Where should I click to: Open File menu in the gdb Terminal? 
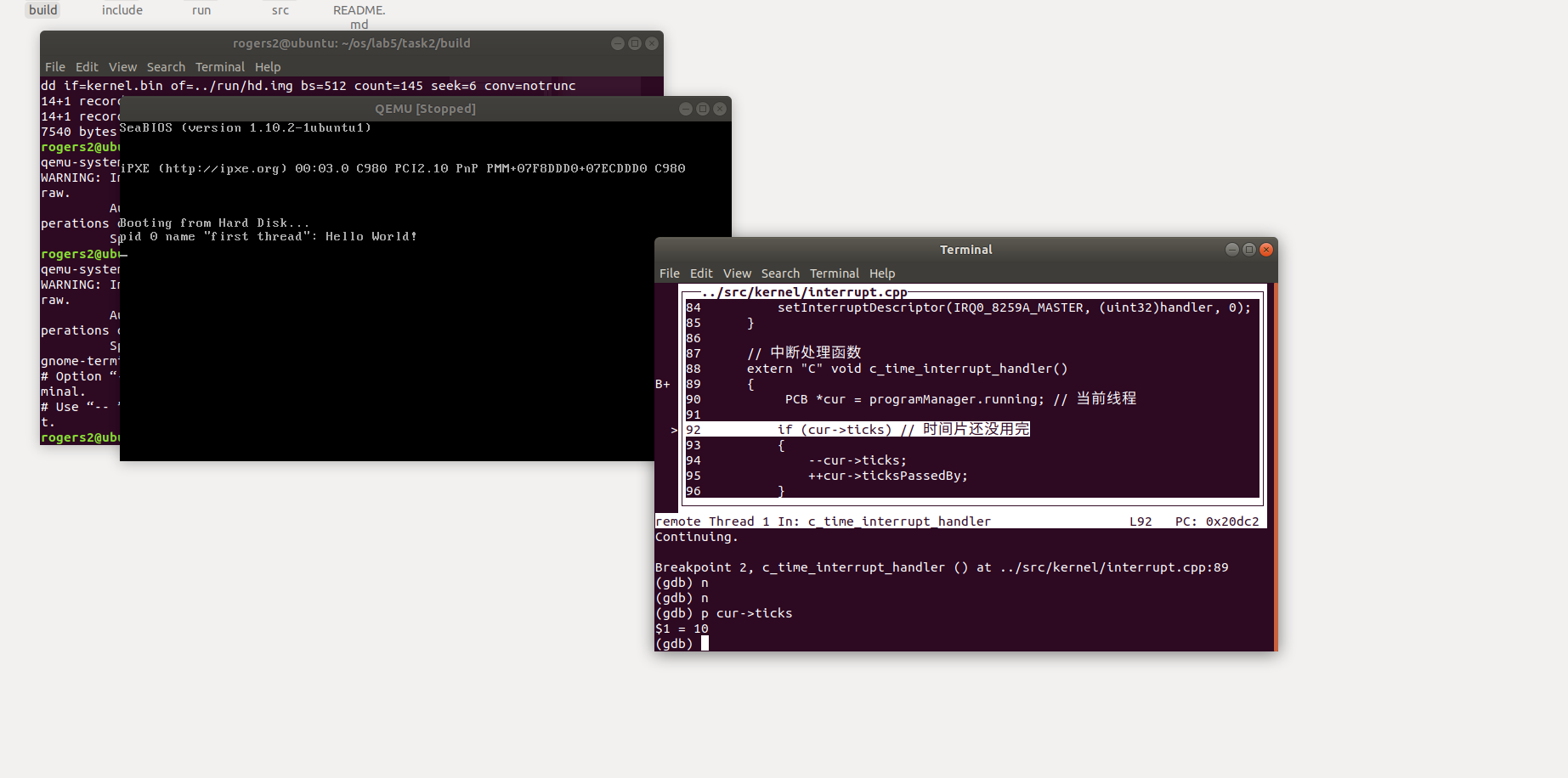(x=669, y=273)
